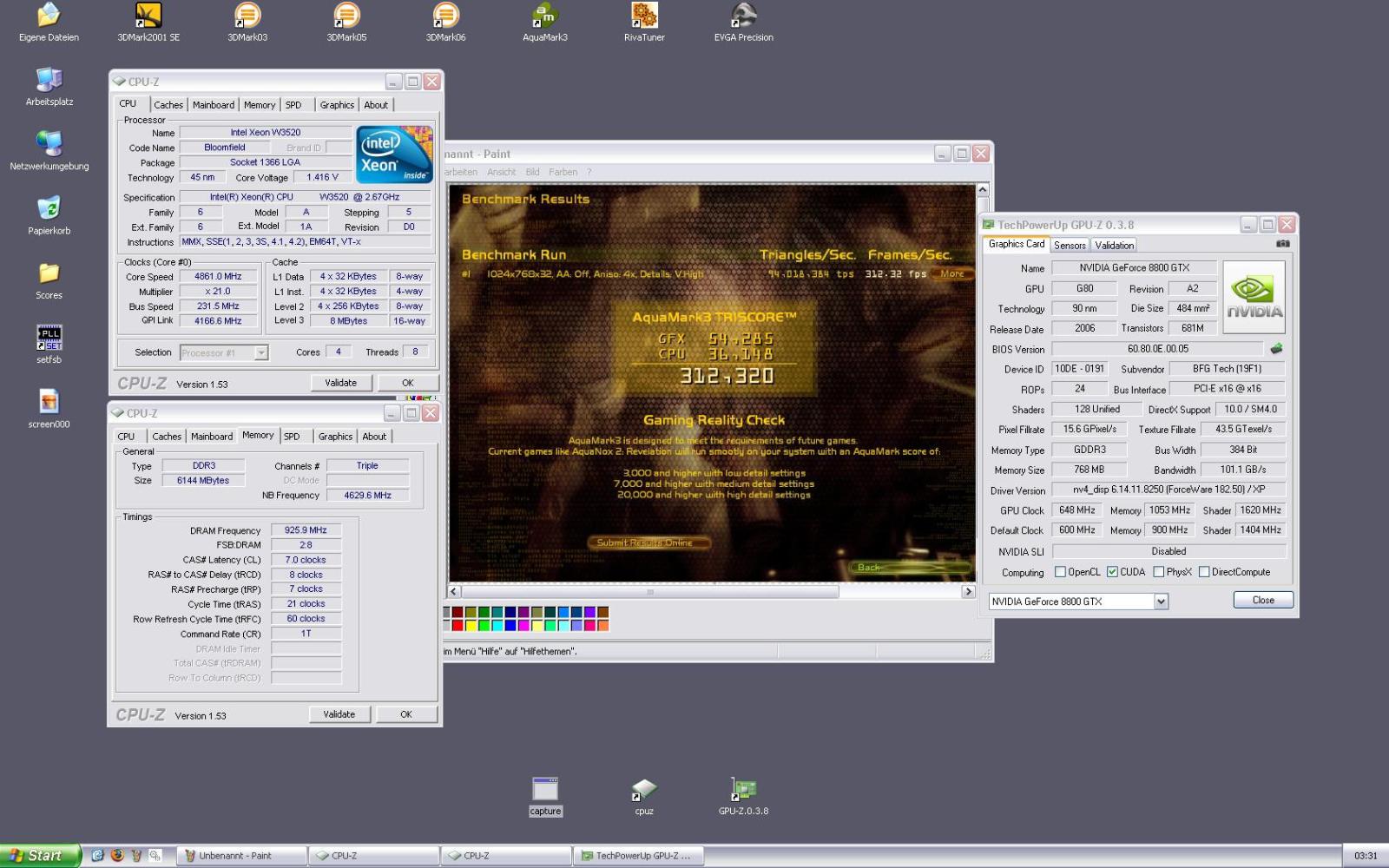1389x868 pixels.
Task: Open the Eigene Dateien folder icon
Action: point(49,22)
